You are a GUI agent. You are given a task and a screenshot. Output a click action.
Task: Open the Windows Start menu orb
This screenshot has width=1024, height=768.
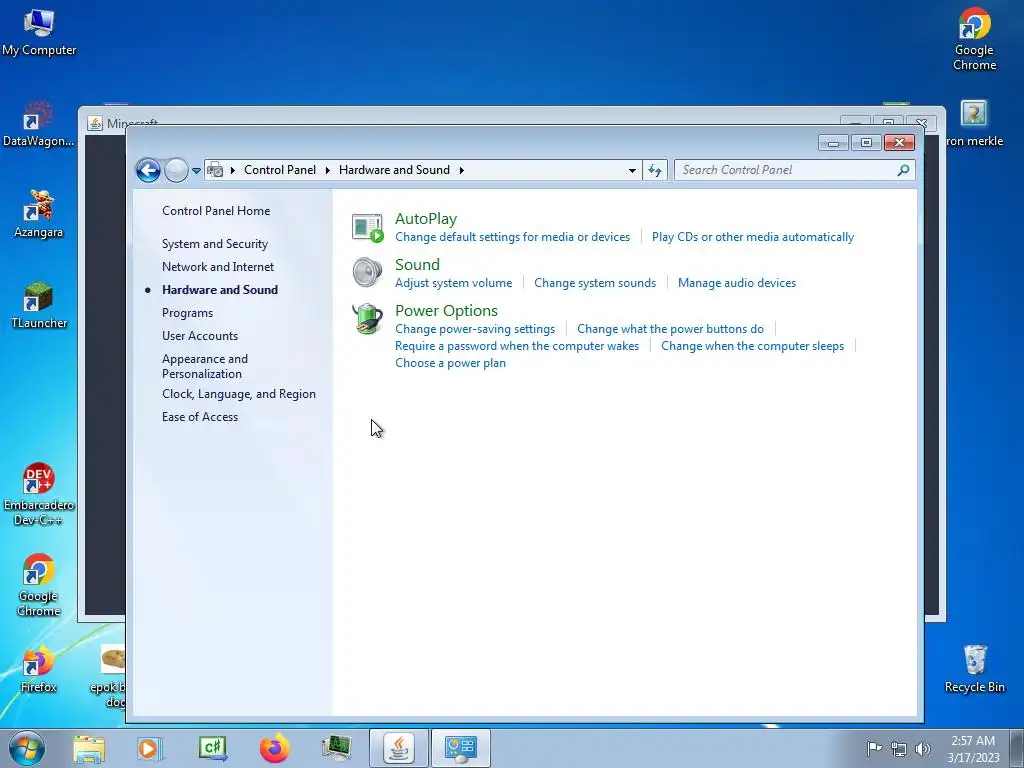pos(27,748)
